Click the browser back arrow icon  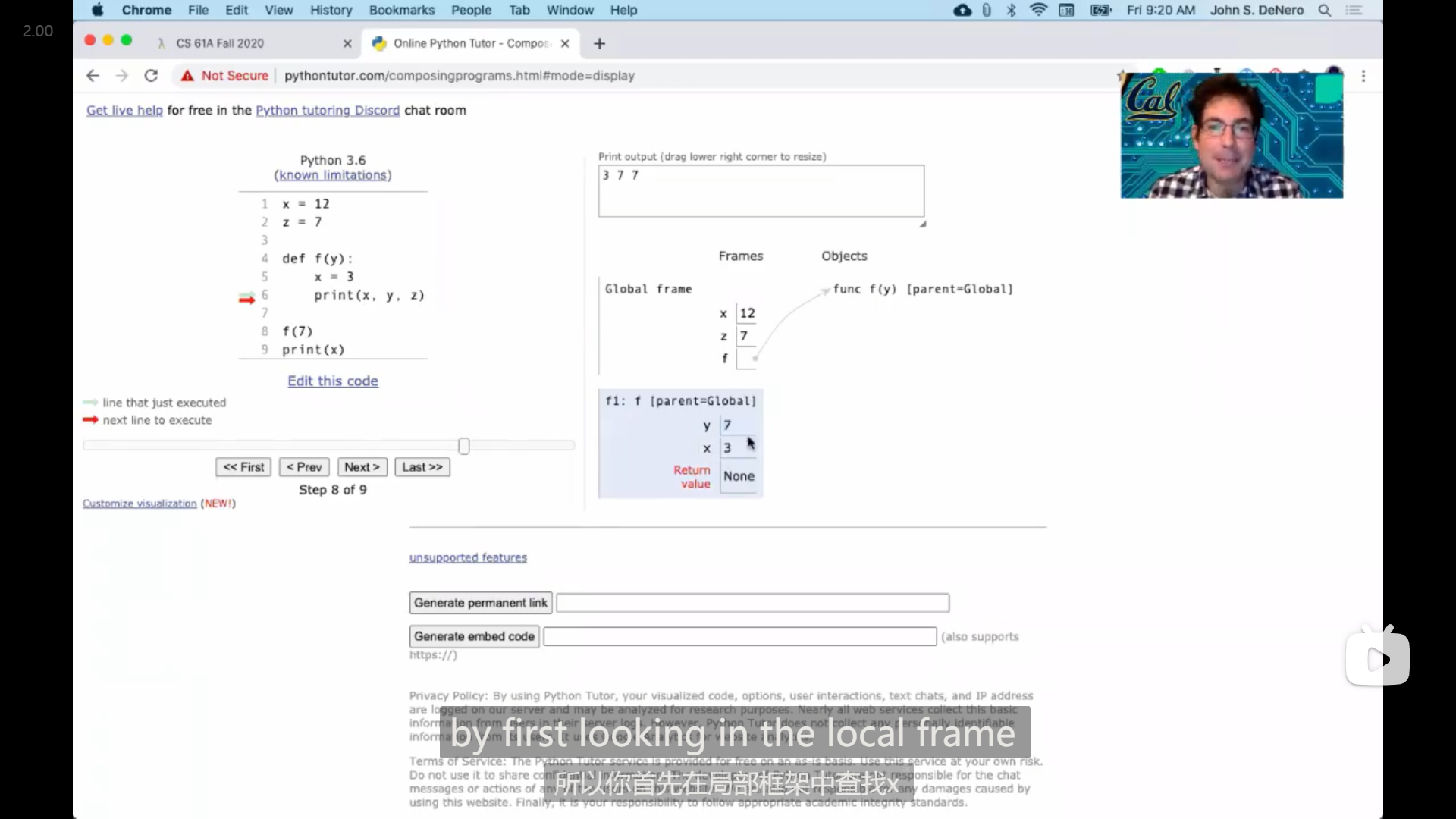pos(93,76)
